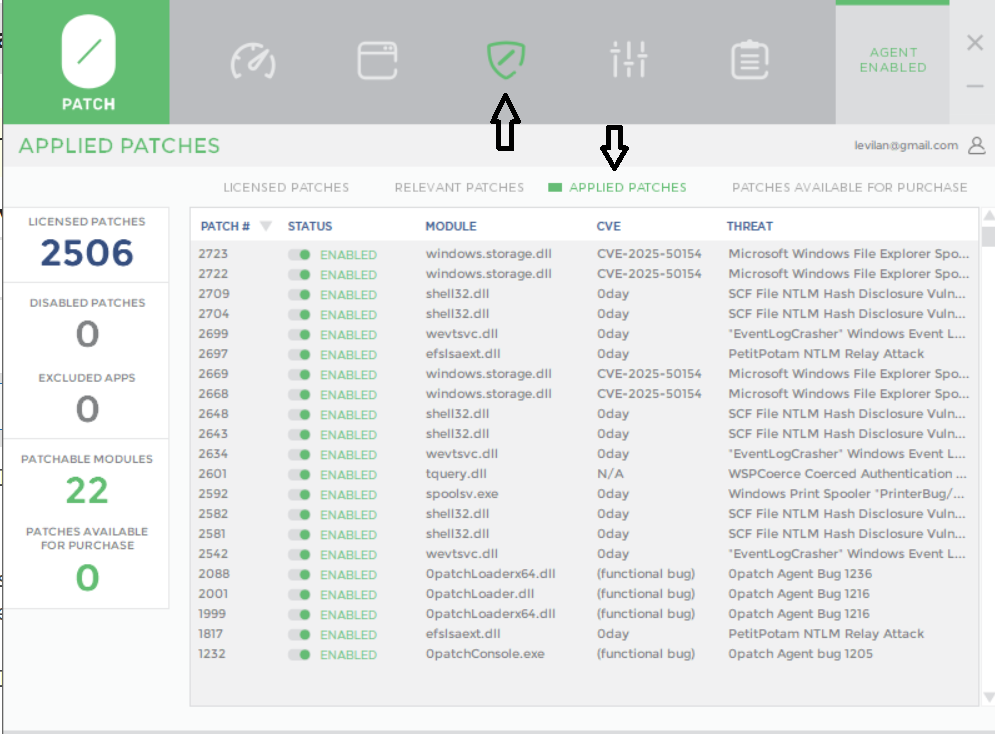995x734 pixels.
Task: Sort by CVE column header
Action: [609, 226]
